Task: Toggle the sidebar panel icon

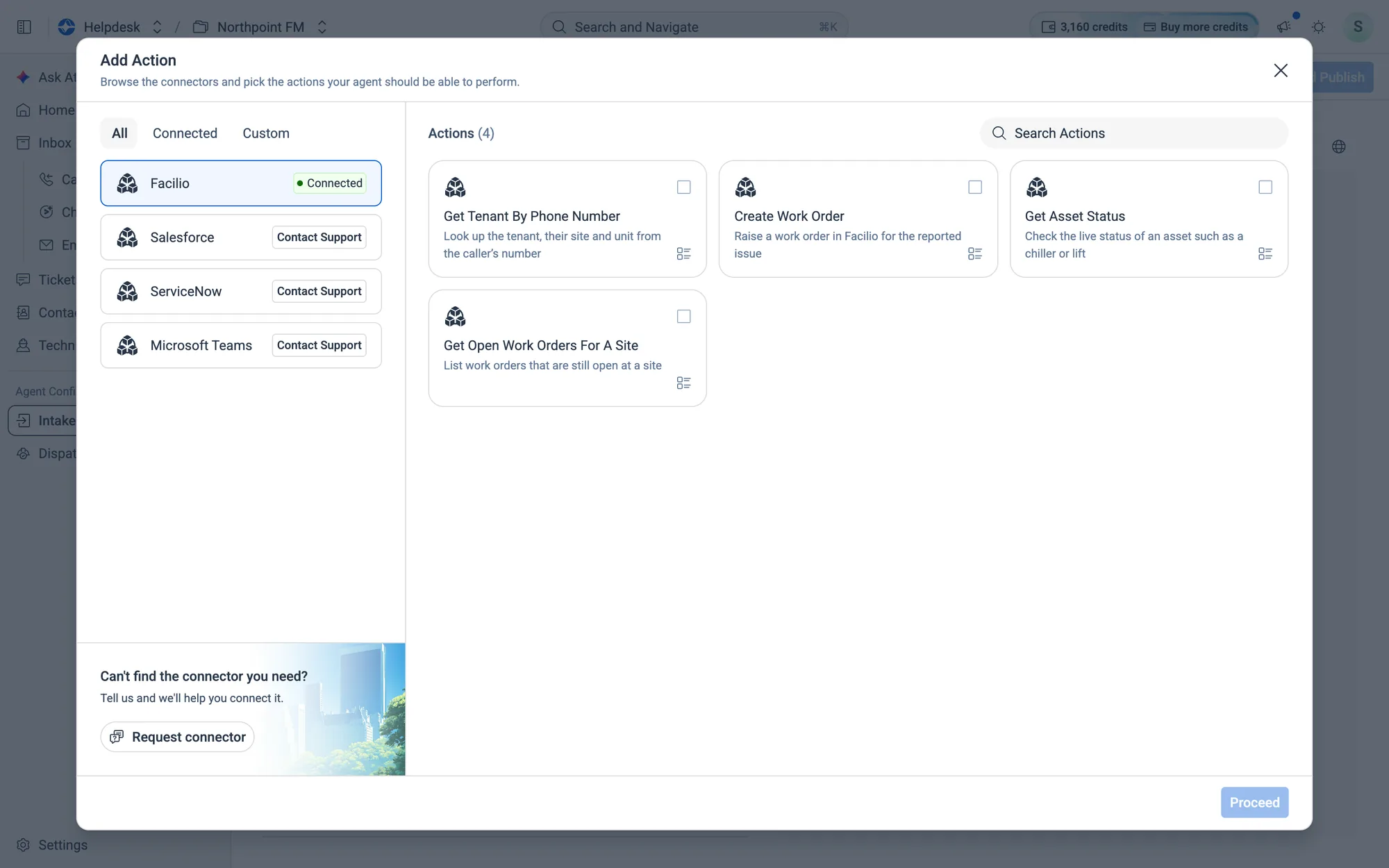Action: 24,27
